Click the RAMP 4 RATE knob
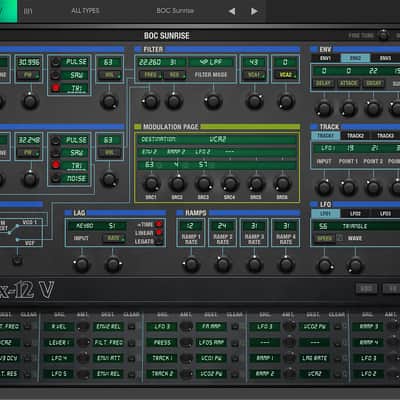The width and height of the screenshot is (400, 400). 286,265
